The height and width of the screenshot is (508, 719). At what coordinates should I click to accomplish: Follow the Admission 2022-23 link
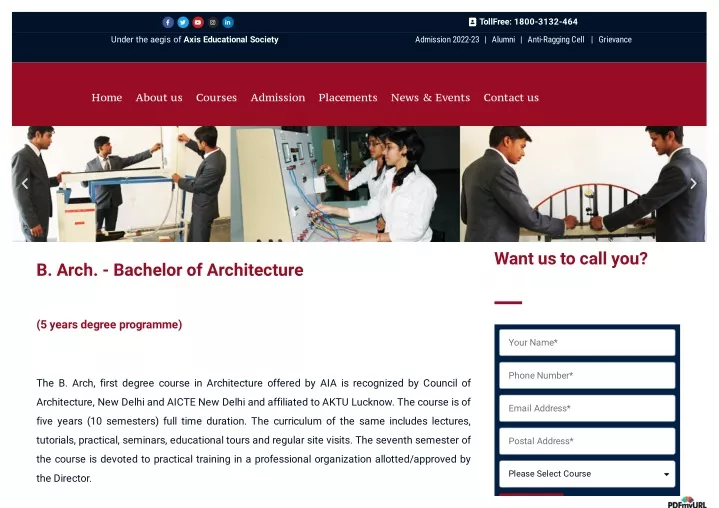tap(447, 39)
